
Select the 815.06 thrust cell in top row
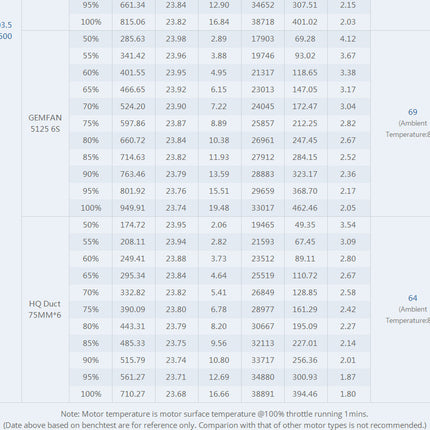133,22
